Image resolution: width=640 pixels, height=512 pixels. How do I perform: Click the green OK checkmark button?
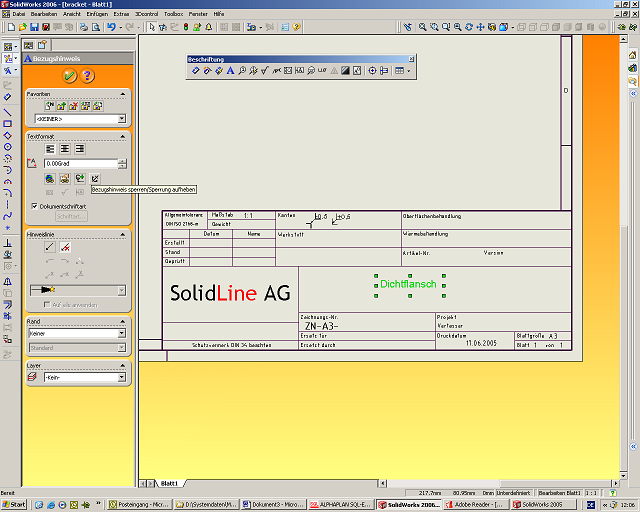click(69, 76)
